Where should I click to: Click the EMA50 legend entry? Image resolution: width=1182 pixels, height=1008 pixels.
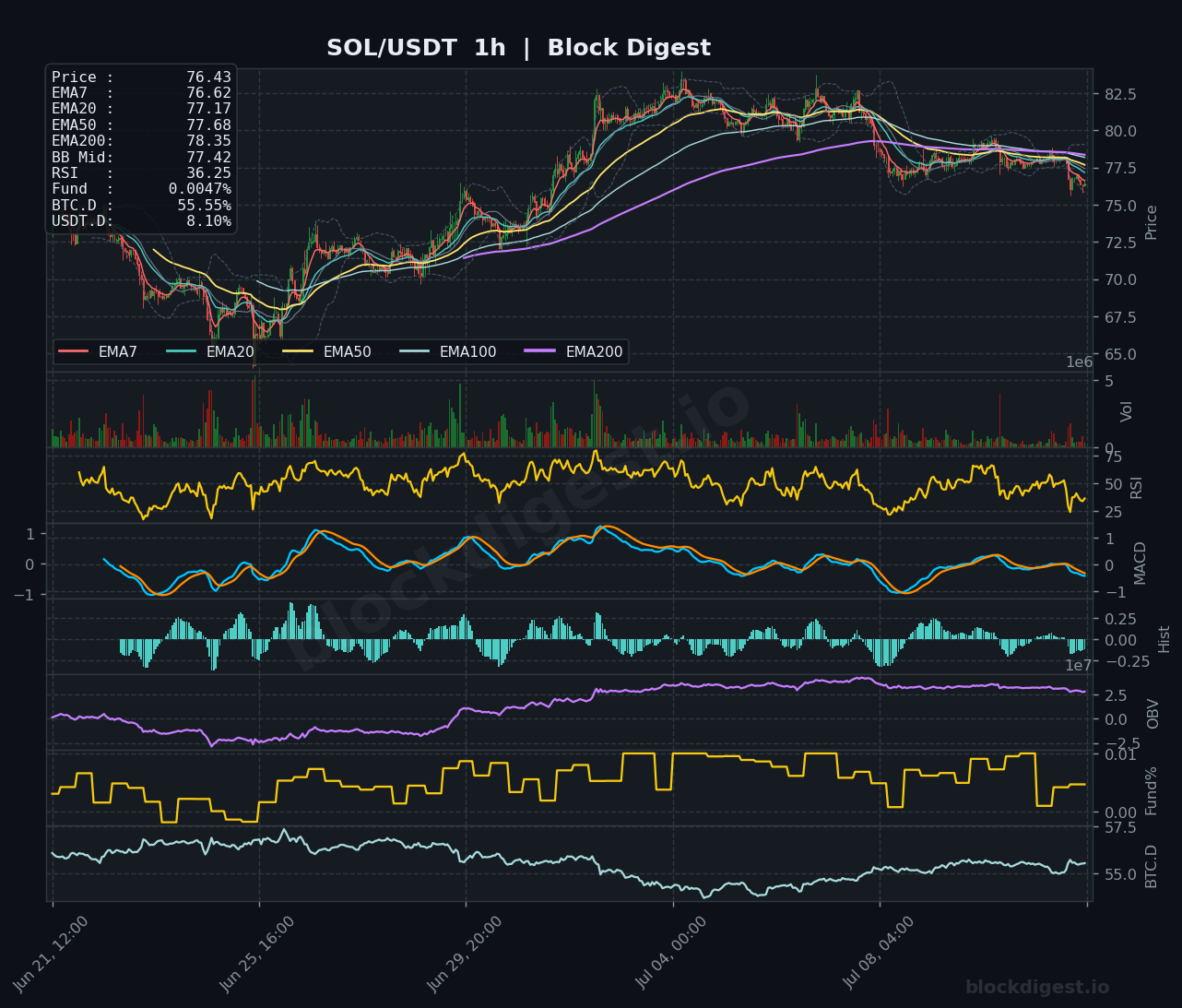coord(327,351)
